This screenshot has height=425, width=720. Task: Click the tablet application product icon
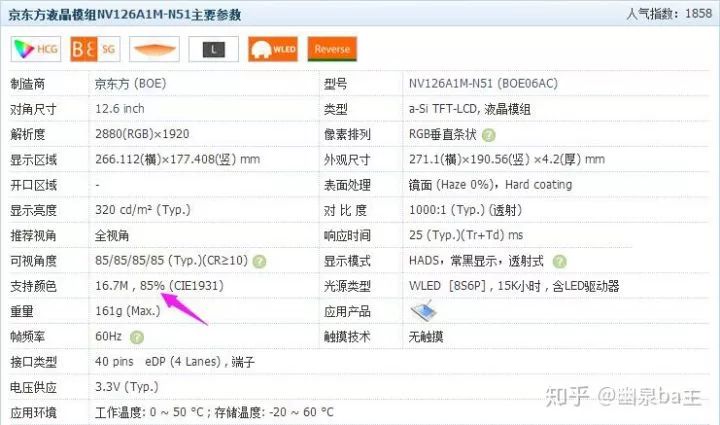(423, 311)
